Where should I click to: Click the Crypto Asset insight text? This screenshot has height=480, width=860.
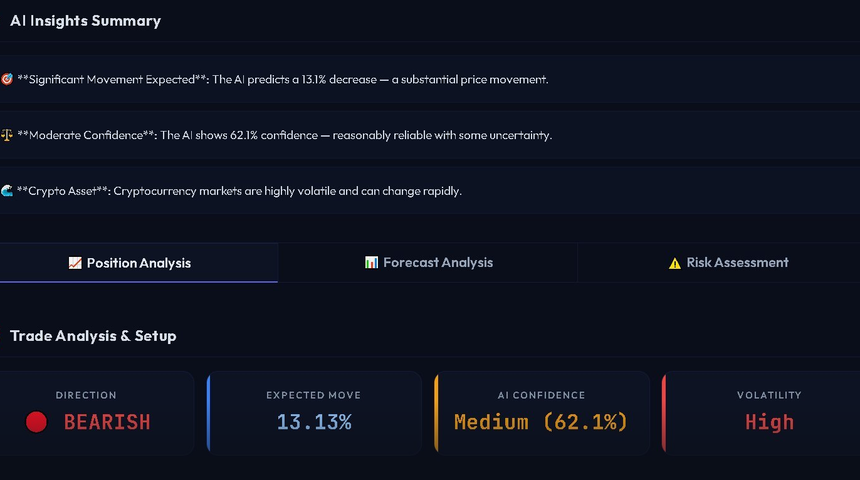239,191
